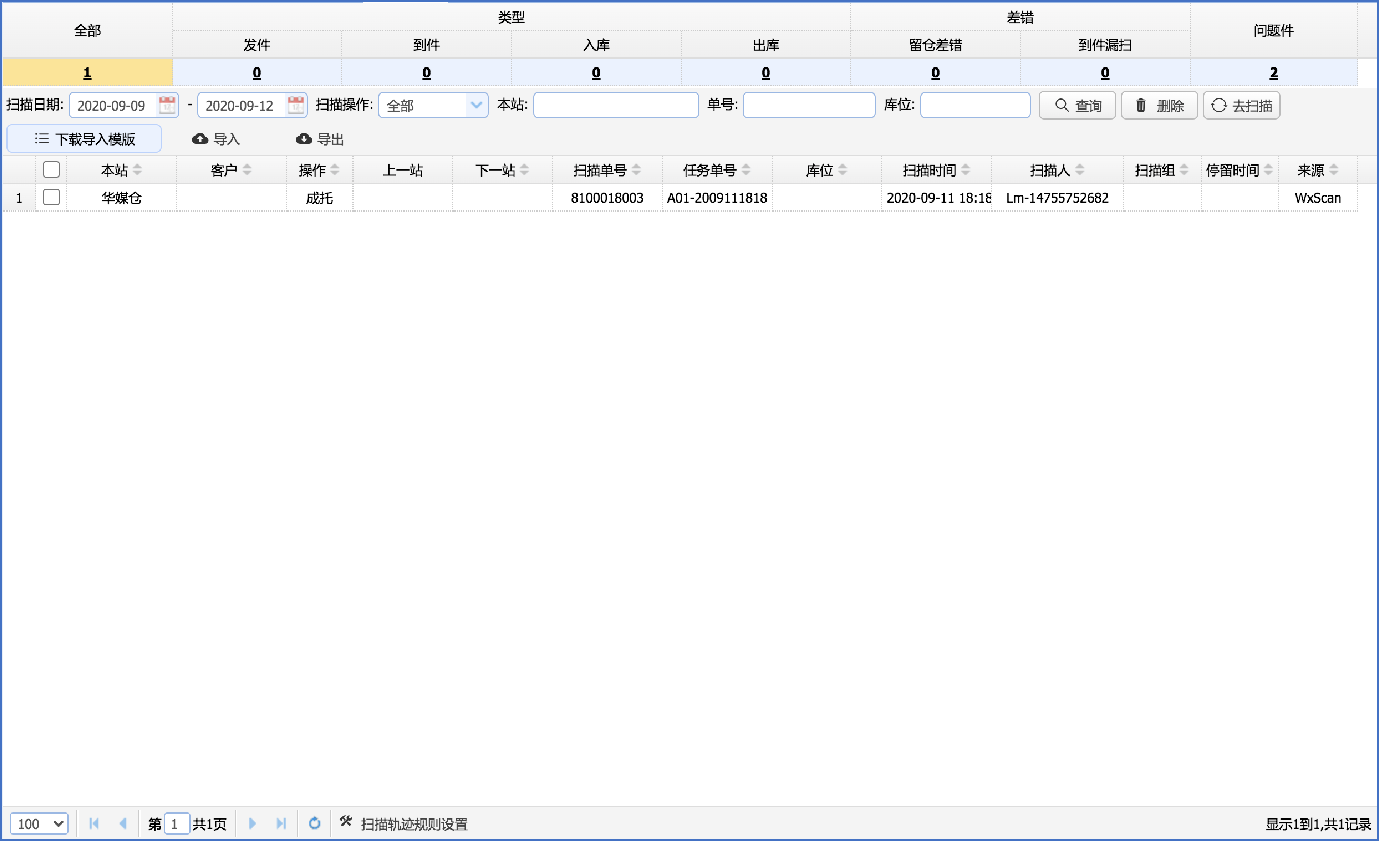Click the cloud upload icon beside 导入

point(200,139)
